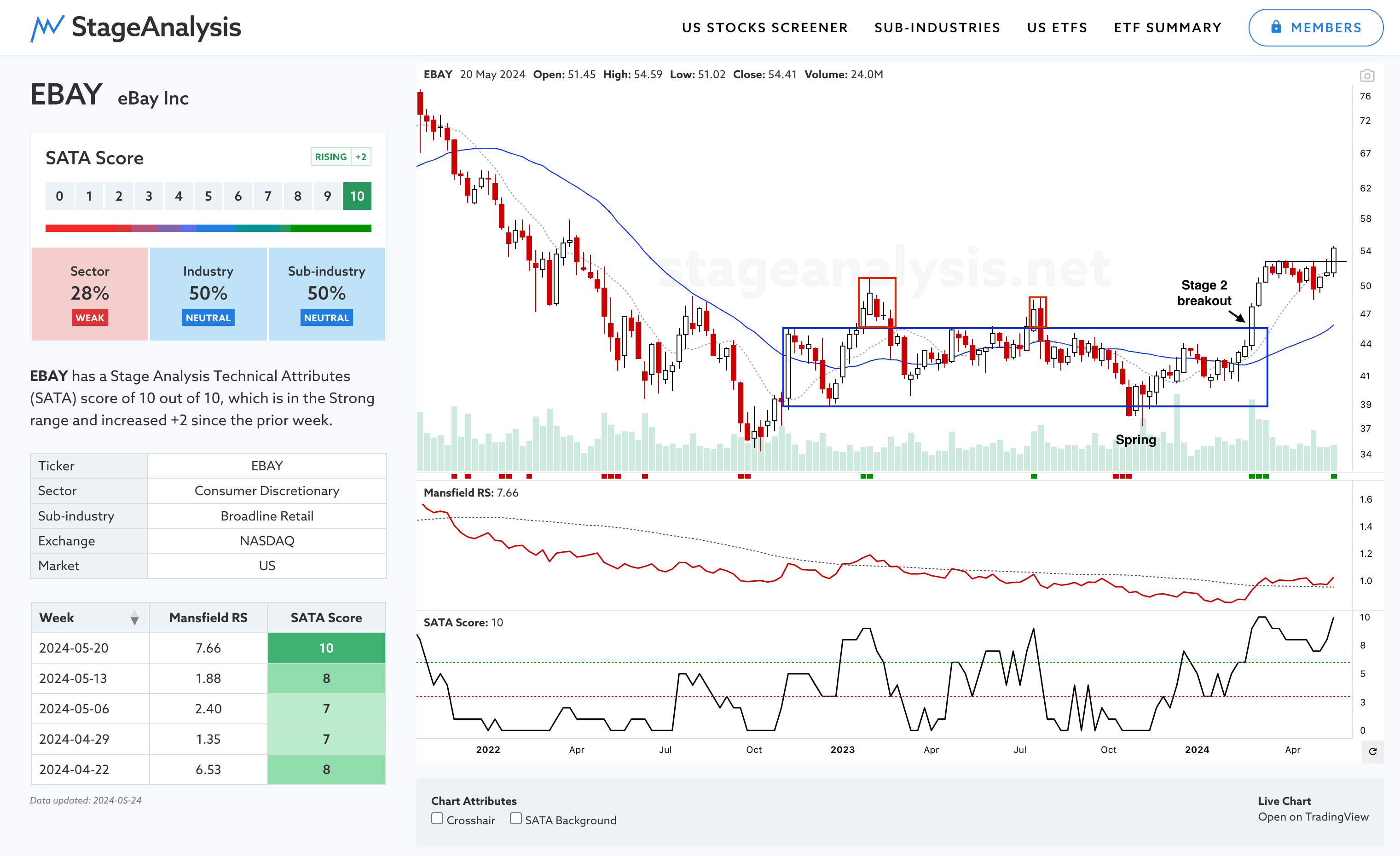1400x856 pixels.
Task: Select SATA score box 5
Action: tap(208, 197)
